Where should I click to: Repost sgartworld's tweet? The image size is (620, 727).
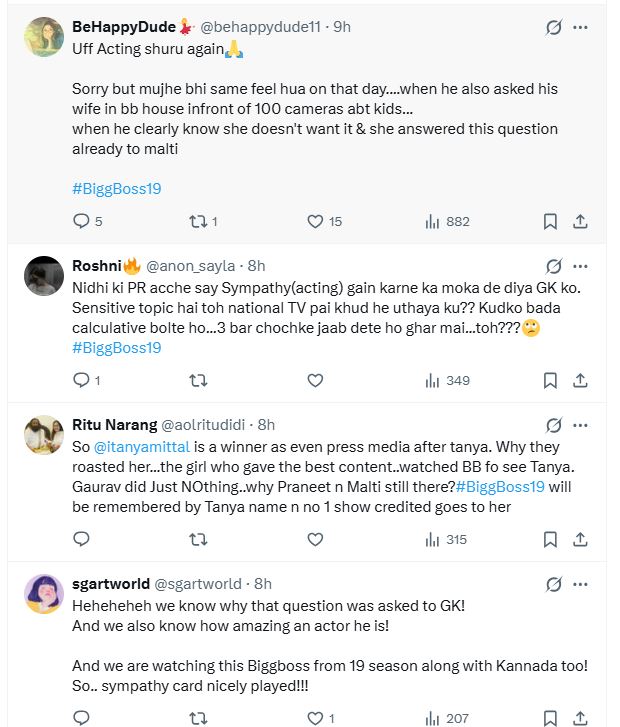click(x=198, y=717)
